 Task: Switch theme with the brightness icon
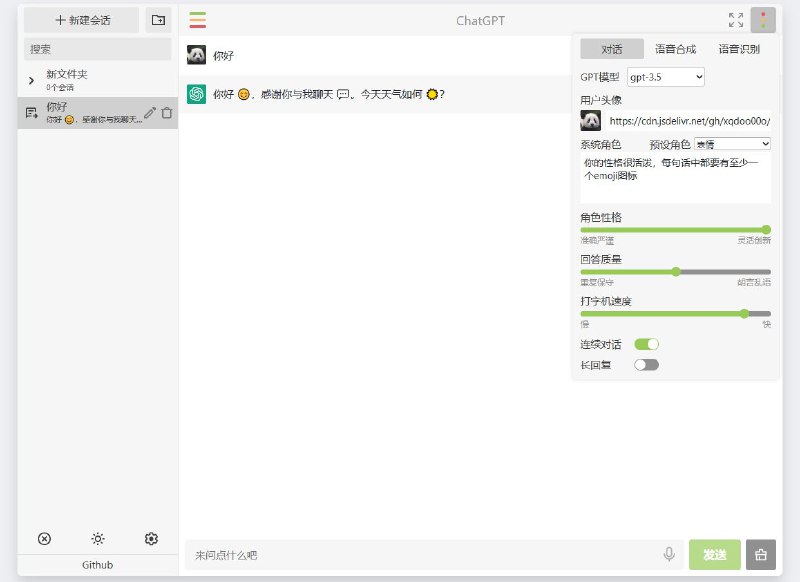[97, 538]
